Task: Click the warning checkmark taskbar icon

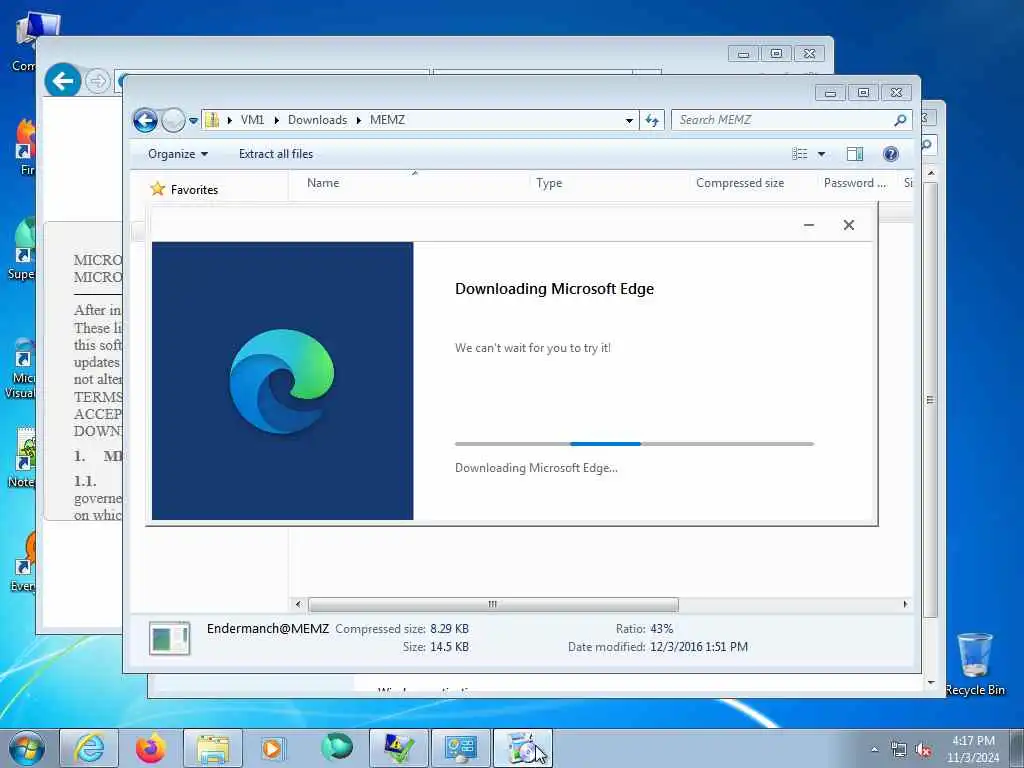Action: pyautogui.click(x=398, y=748)
